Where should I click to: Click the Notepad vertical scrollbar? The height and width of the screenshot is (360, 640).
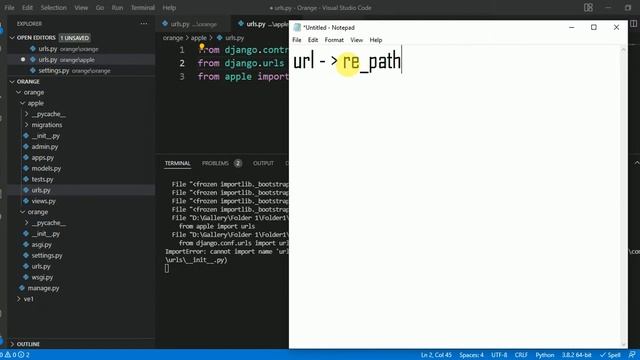click(x=623, y=196)
